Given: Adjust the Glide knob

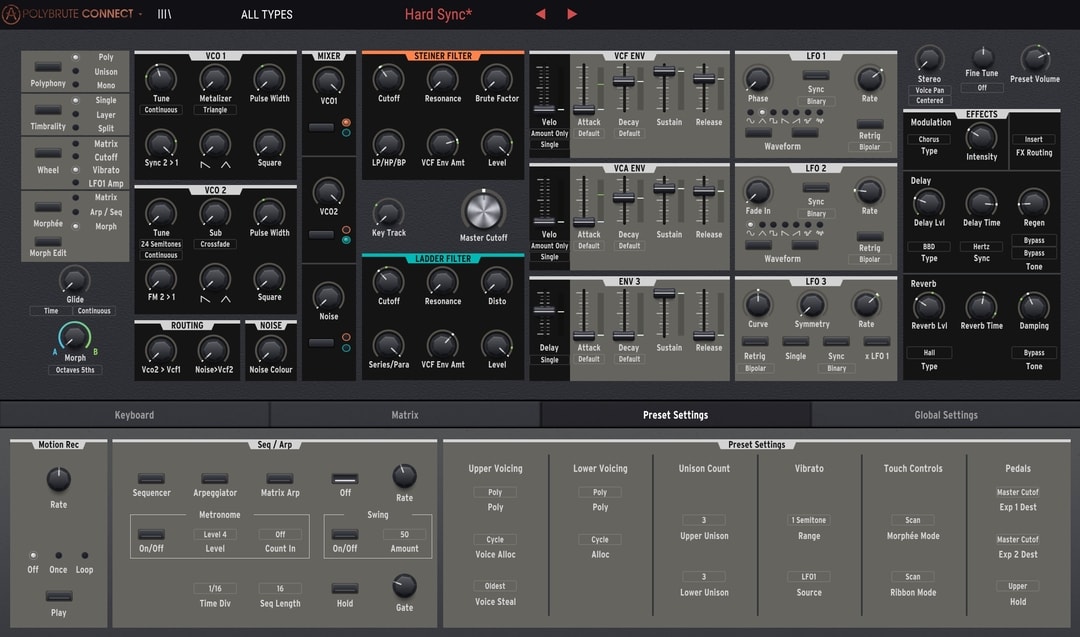Looking at the screenshot, I should (x=74, y=280).
